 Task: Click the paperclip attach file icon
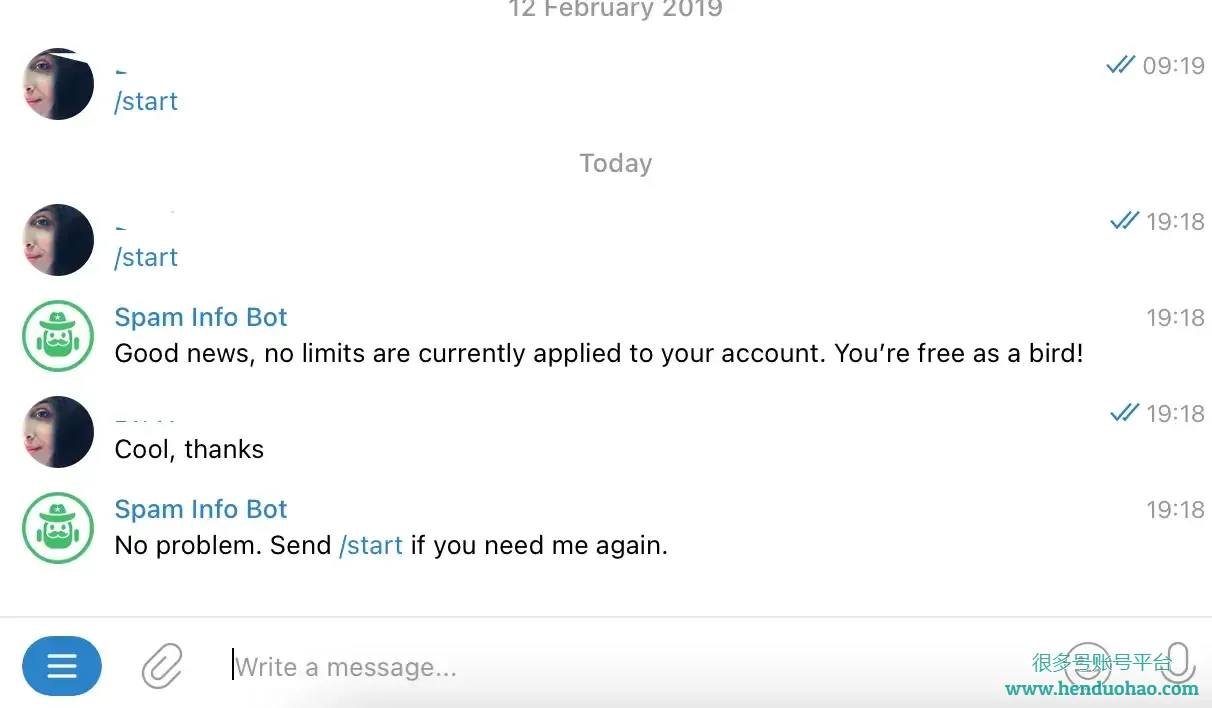point(162,665)
